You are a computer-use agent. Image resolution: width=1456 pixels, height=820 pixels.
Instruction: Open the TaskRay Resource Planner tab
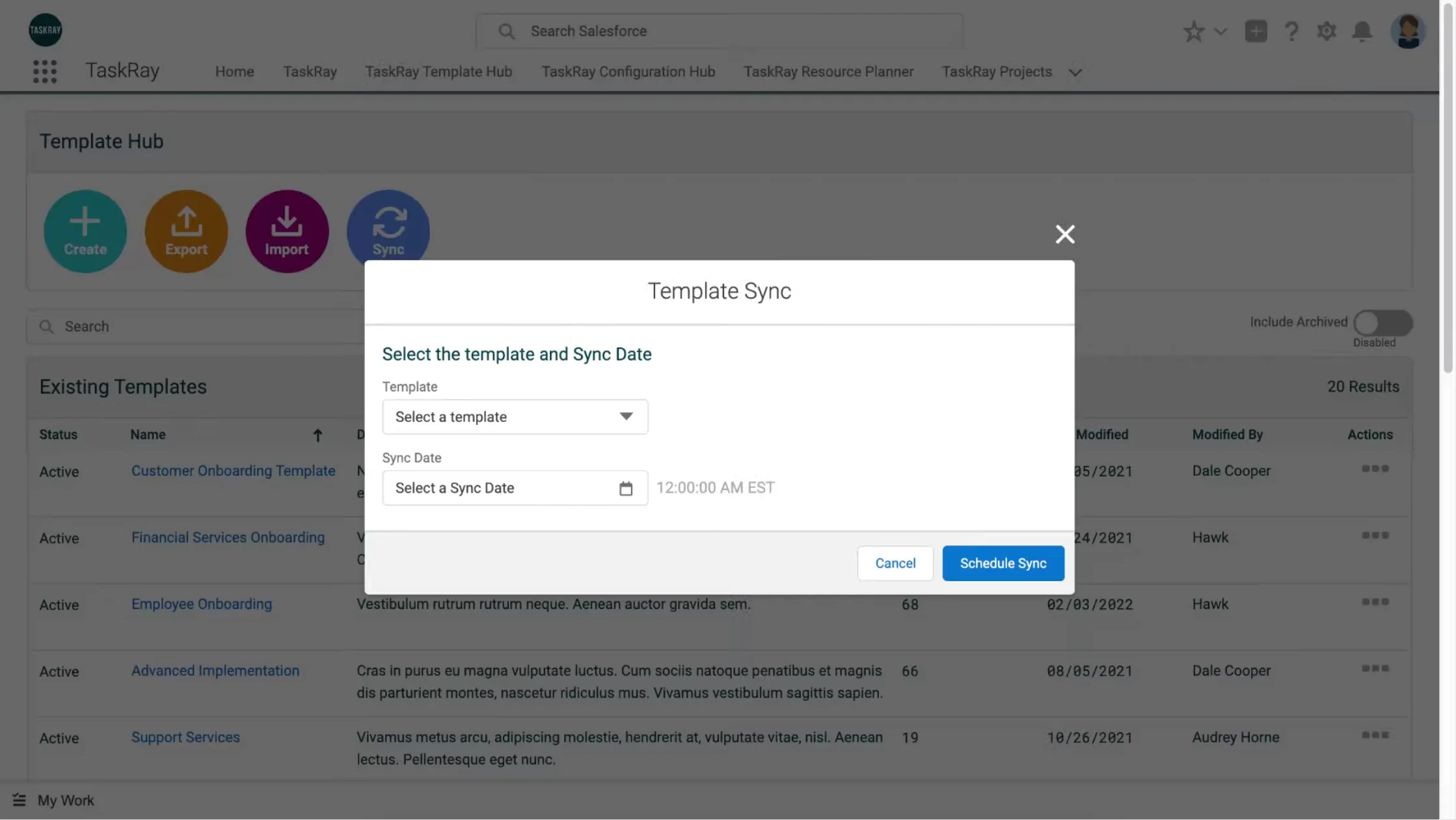point(828,72)
